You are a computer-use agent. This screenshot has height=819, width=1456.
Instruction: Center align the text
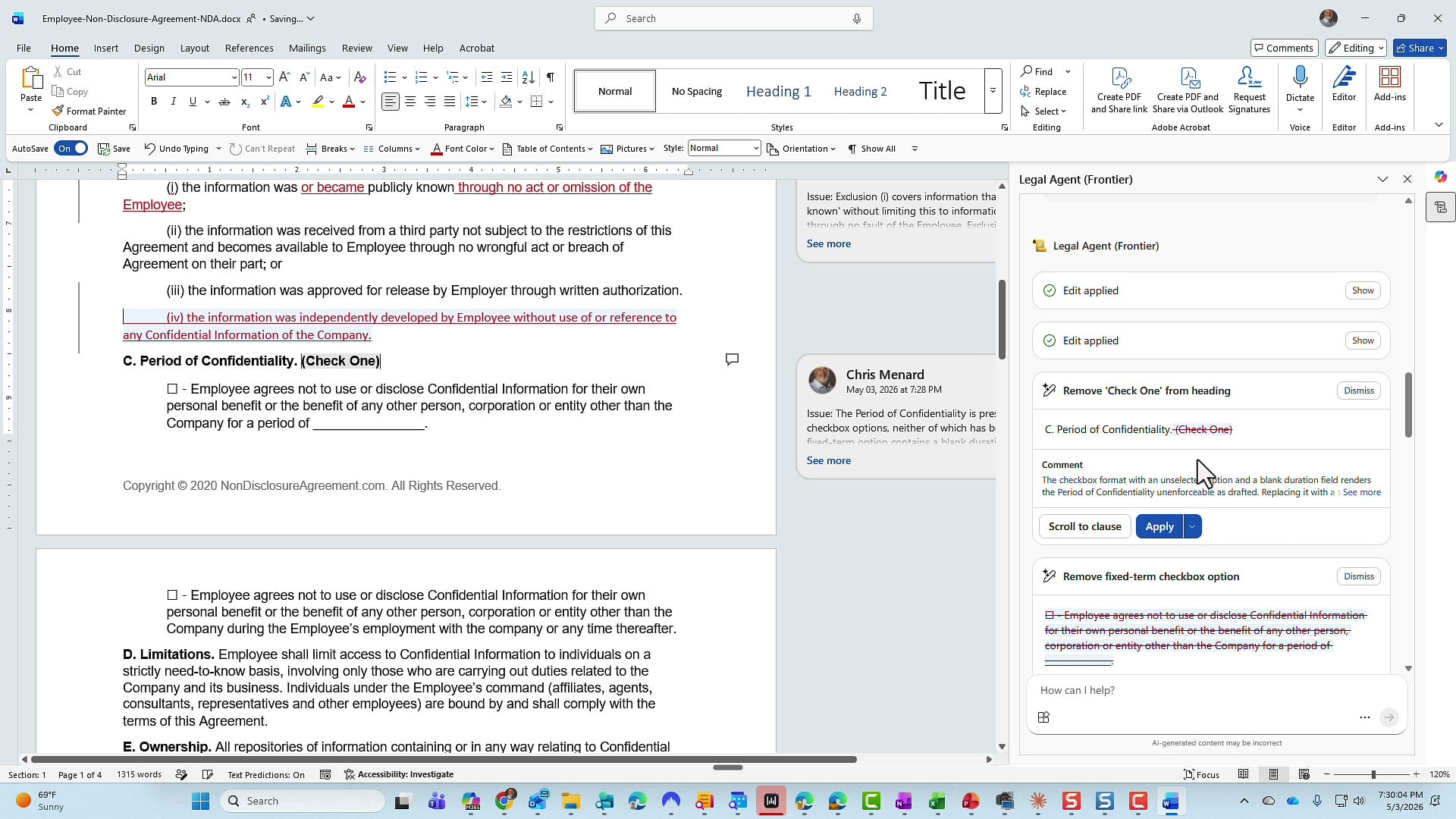point(410,102)
